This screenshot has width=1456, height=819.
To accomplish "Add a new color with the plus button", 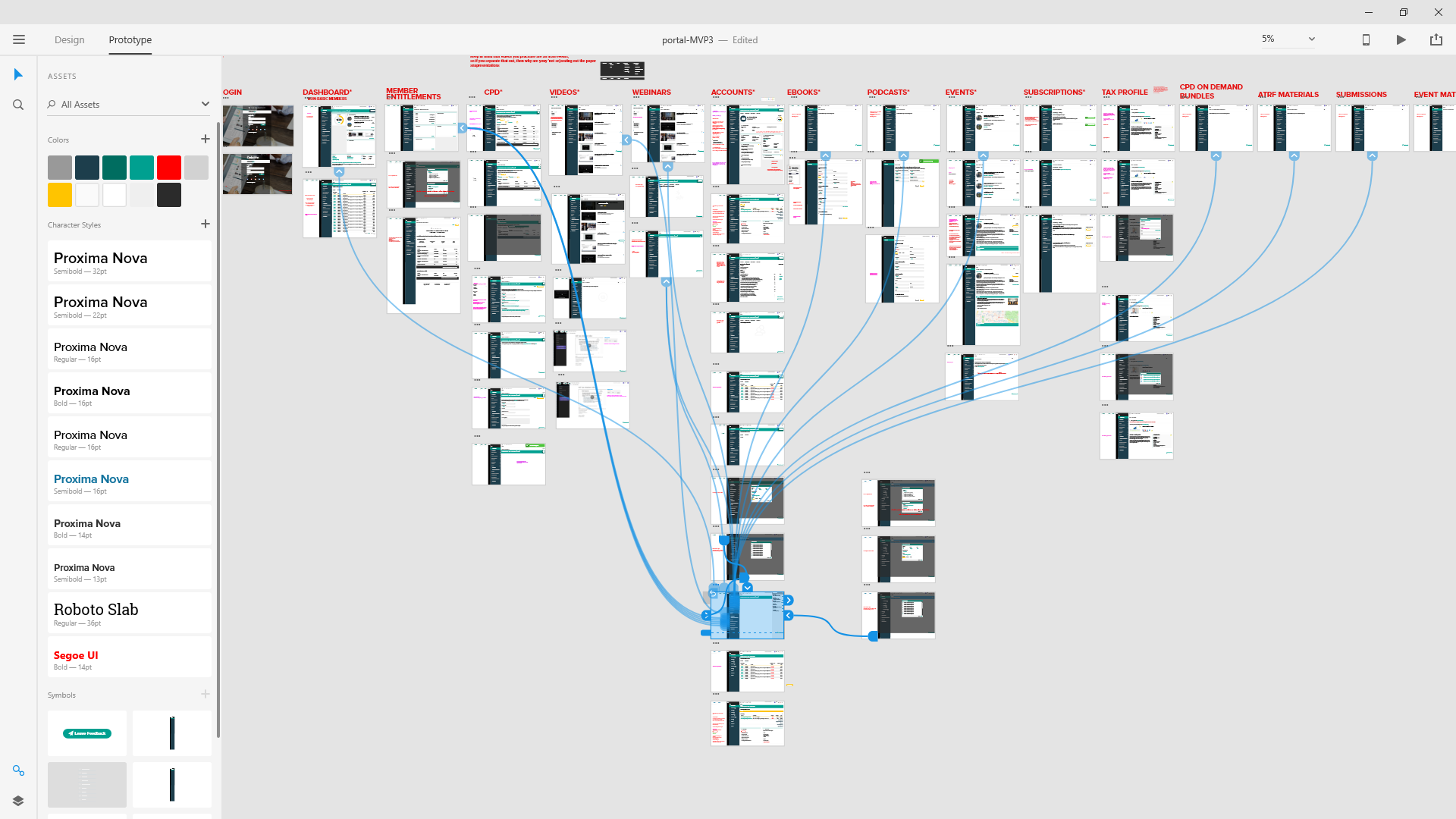I will (x=205, y=139).
